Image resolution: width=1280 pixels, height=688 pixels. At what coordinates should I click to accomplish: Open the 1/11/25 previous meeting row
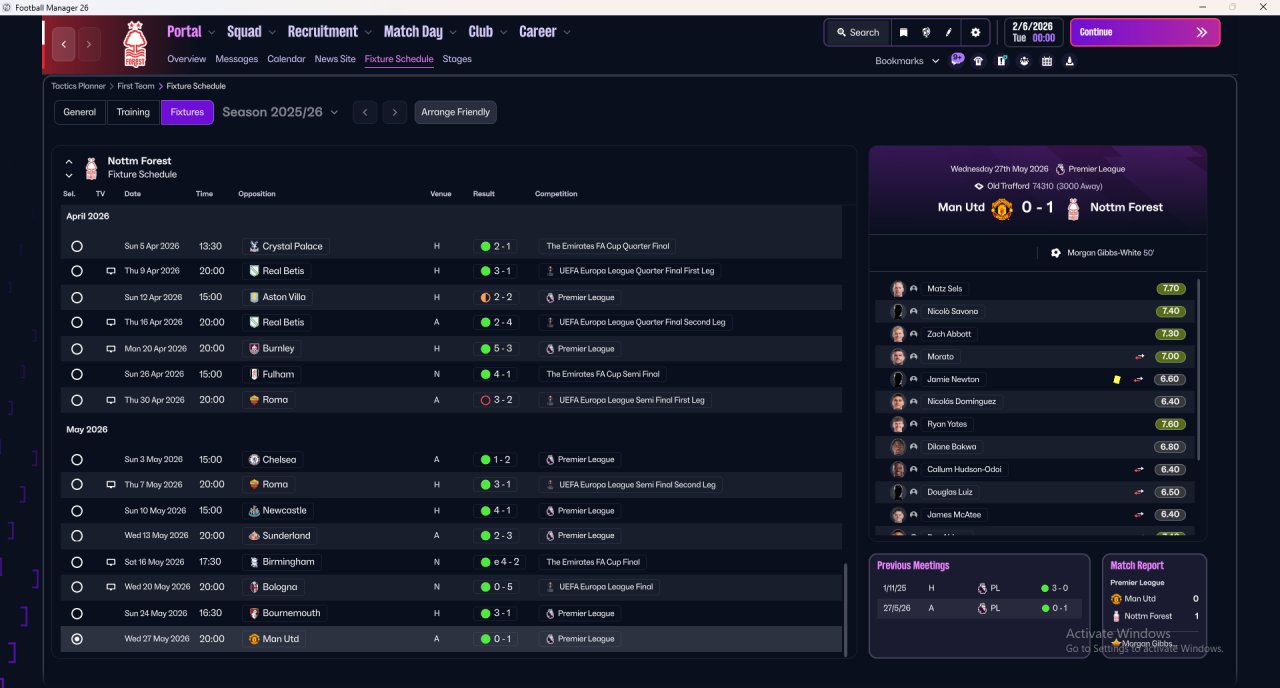coord(979,588)
